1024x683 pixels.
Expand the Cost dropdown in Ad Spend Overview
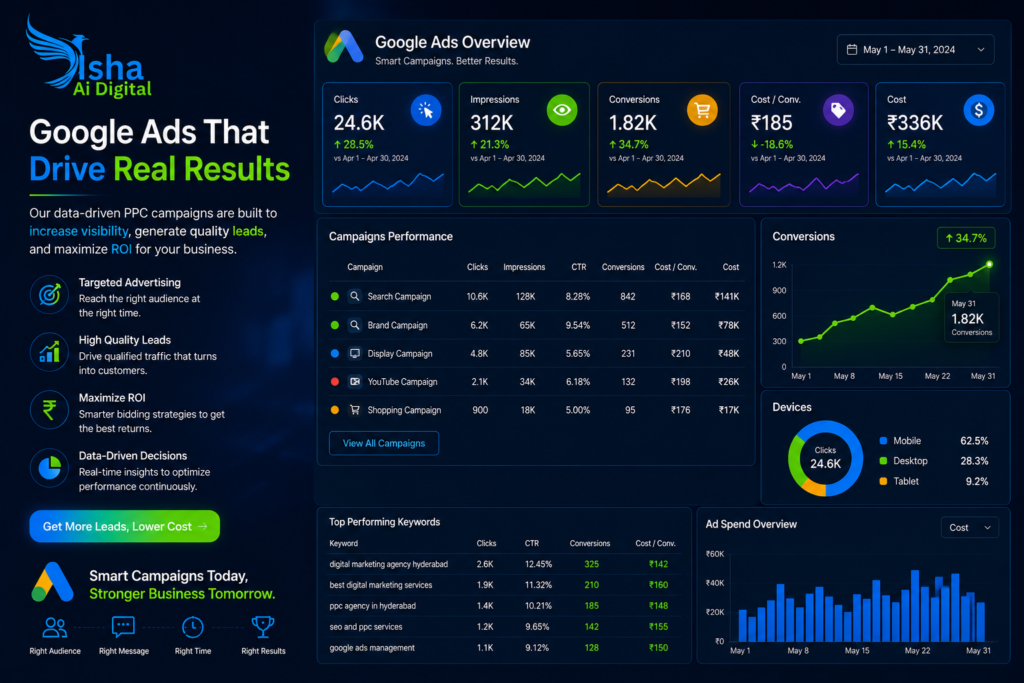970,528
